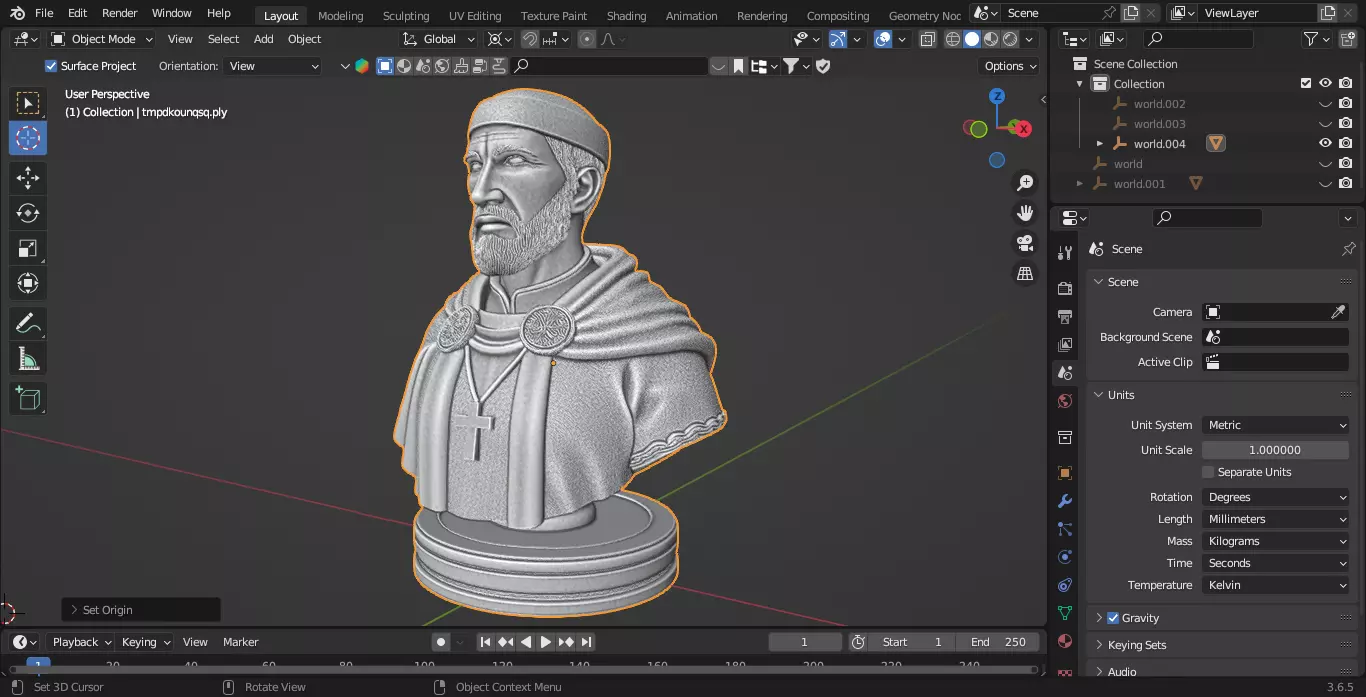1366x697 pixels.
Task: Toggle the camera view icon
Action: point(1025,243)
